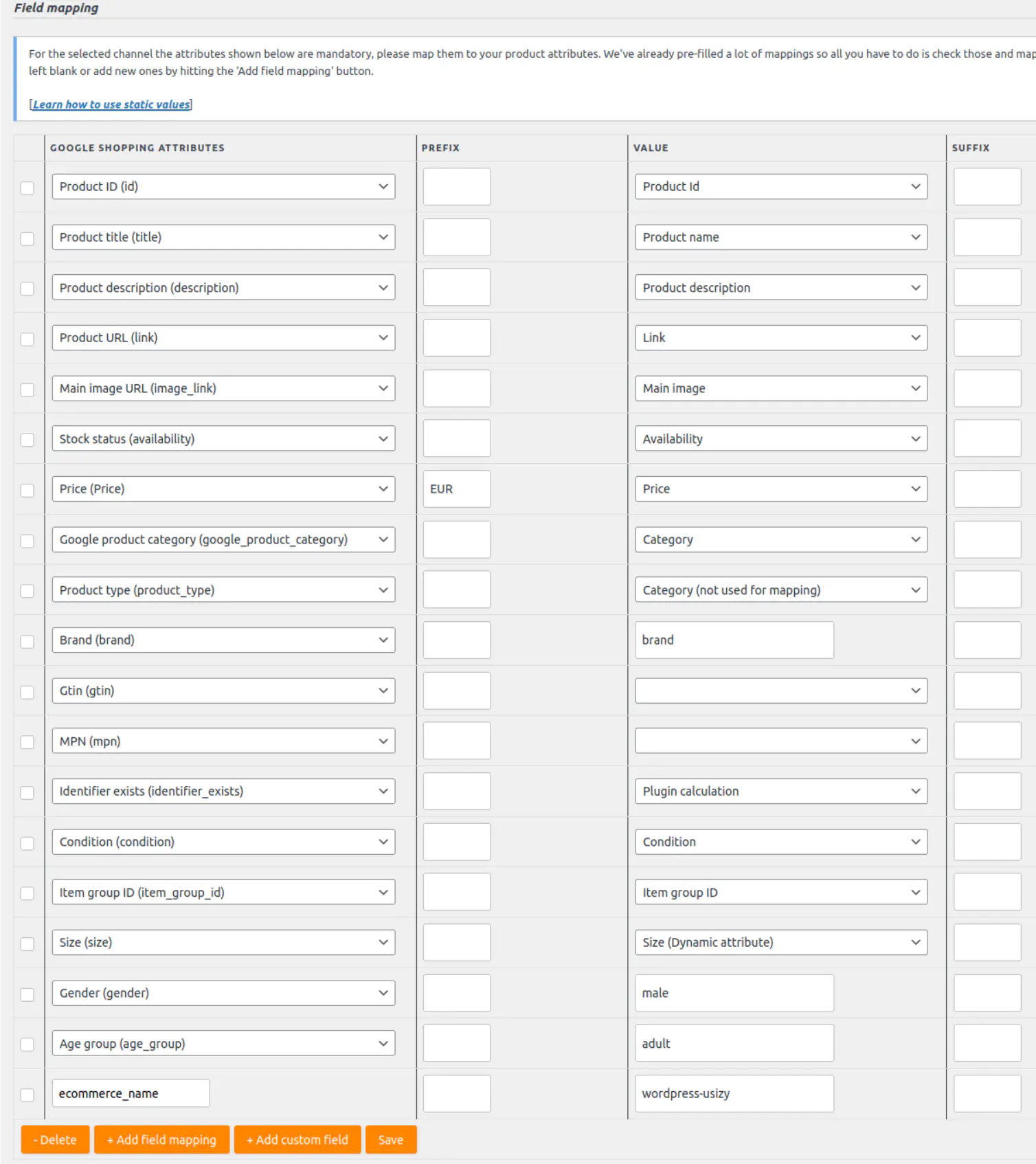Click the Learn how to use static values link
Image resolution: width=1036 pixels, height=1164 pixels.
point(111,104)
